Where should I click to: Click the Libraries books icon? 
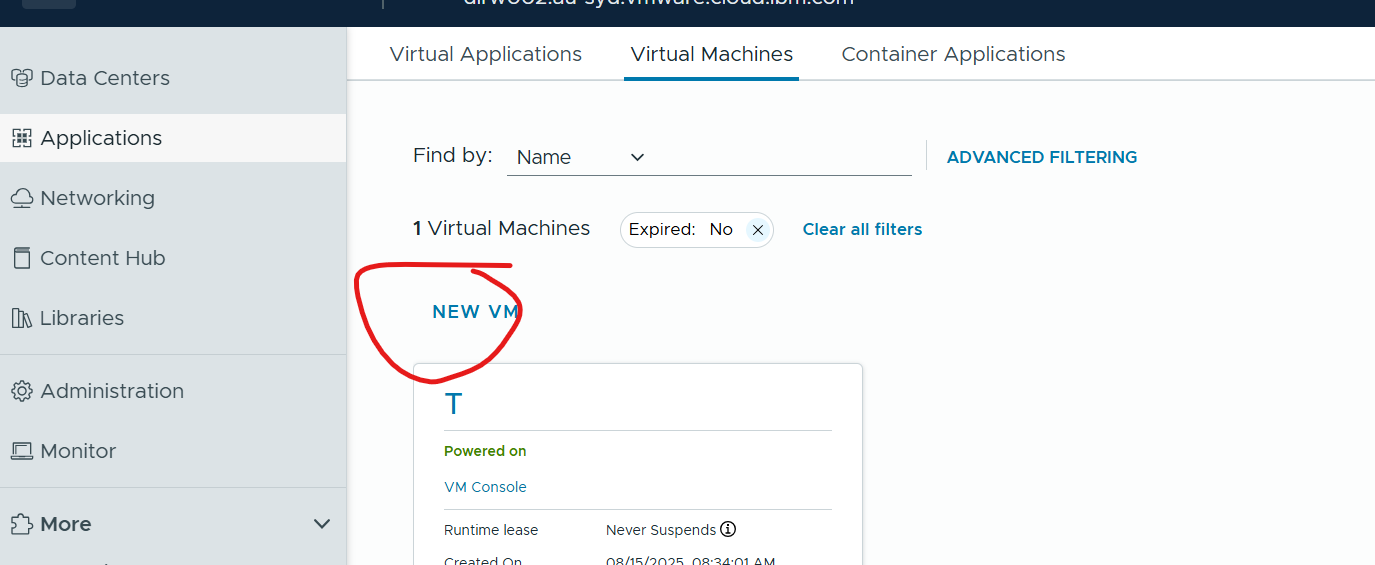(22, 318)
